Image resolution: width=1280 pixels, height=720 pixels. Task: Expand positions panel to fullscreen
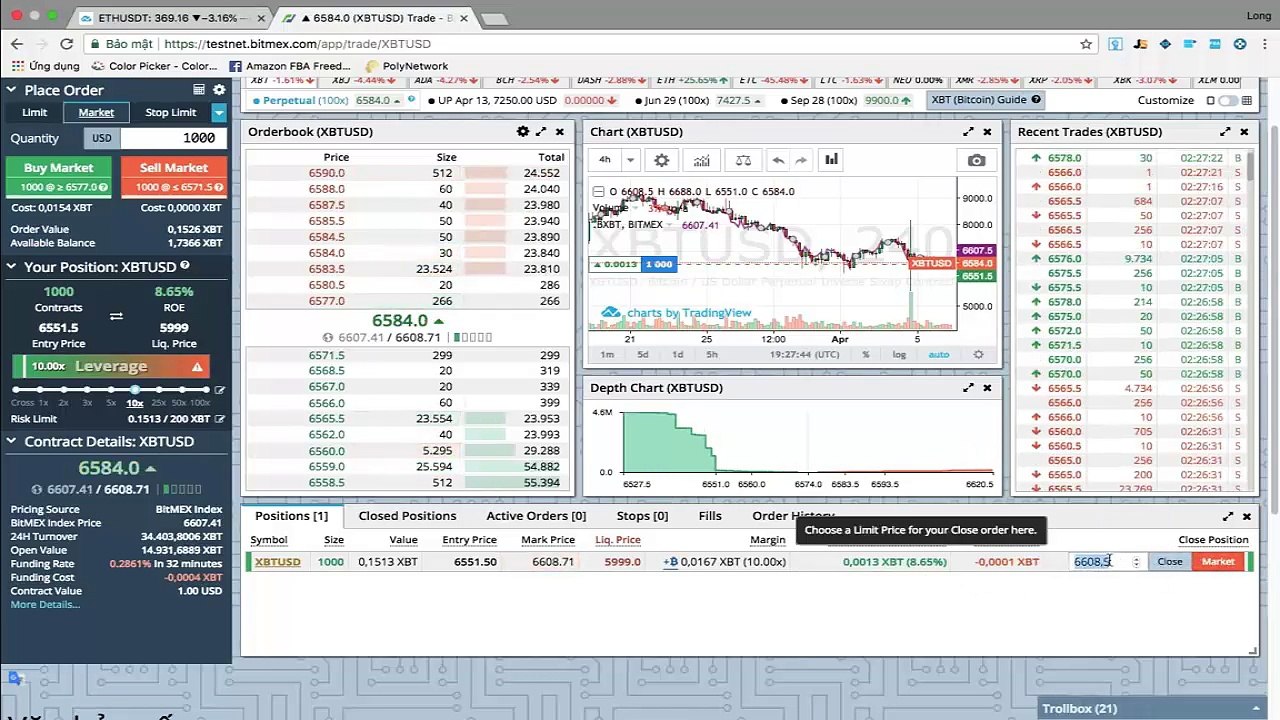[1227, 517]
